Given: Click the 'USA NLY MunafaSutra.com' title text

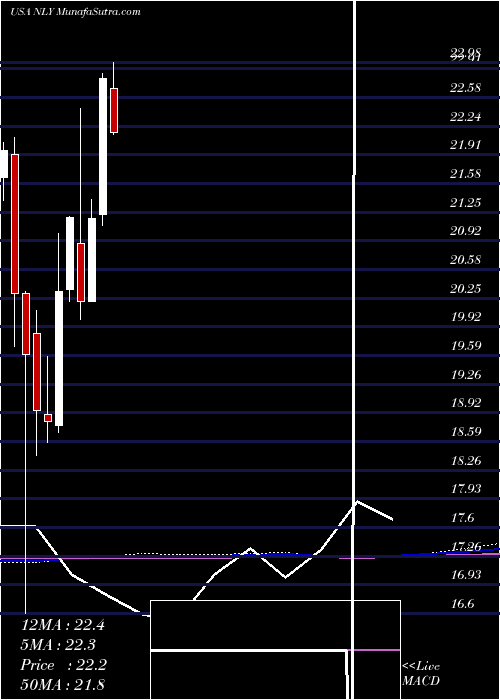Looking at the screenshot, I should coord(75,12).
